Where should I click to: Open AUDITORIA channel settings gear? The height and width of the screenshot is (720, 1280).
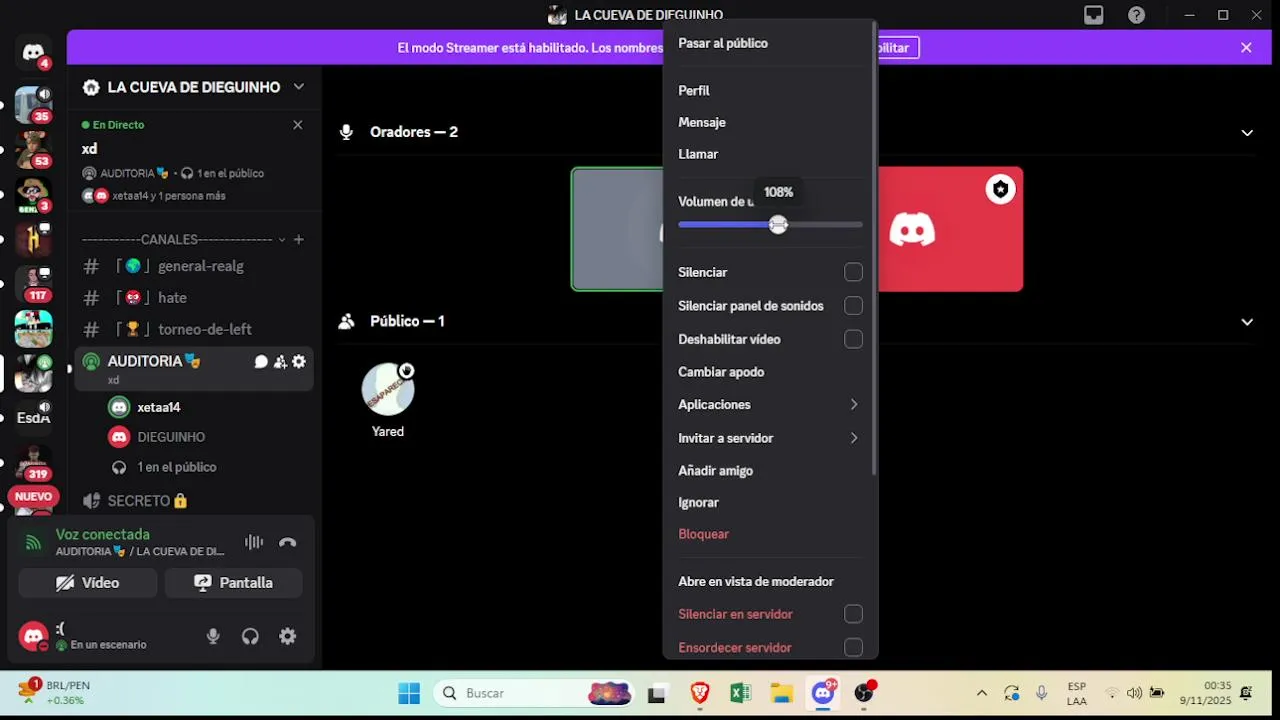pos(299,362)
